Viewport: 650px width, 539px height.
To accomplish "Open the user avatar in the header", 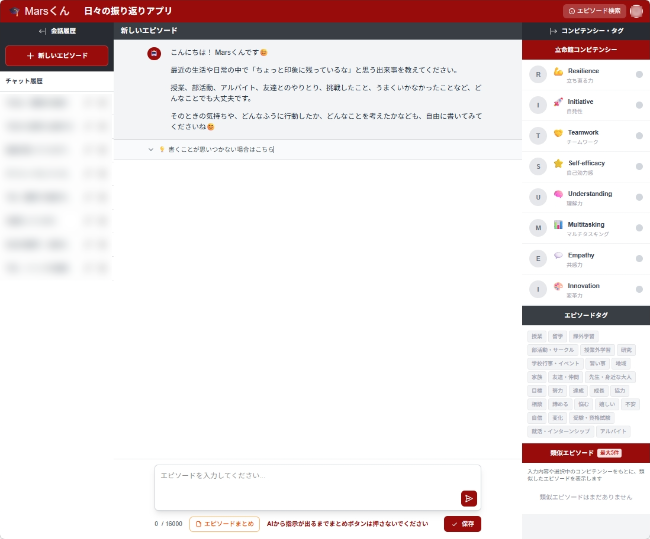I will tap(637, 11).
